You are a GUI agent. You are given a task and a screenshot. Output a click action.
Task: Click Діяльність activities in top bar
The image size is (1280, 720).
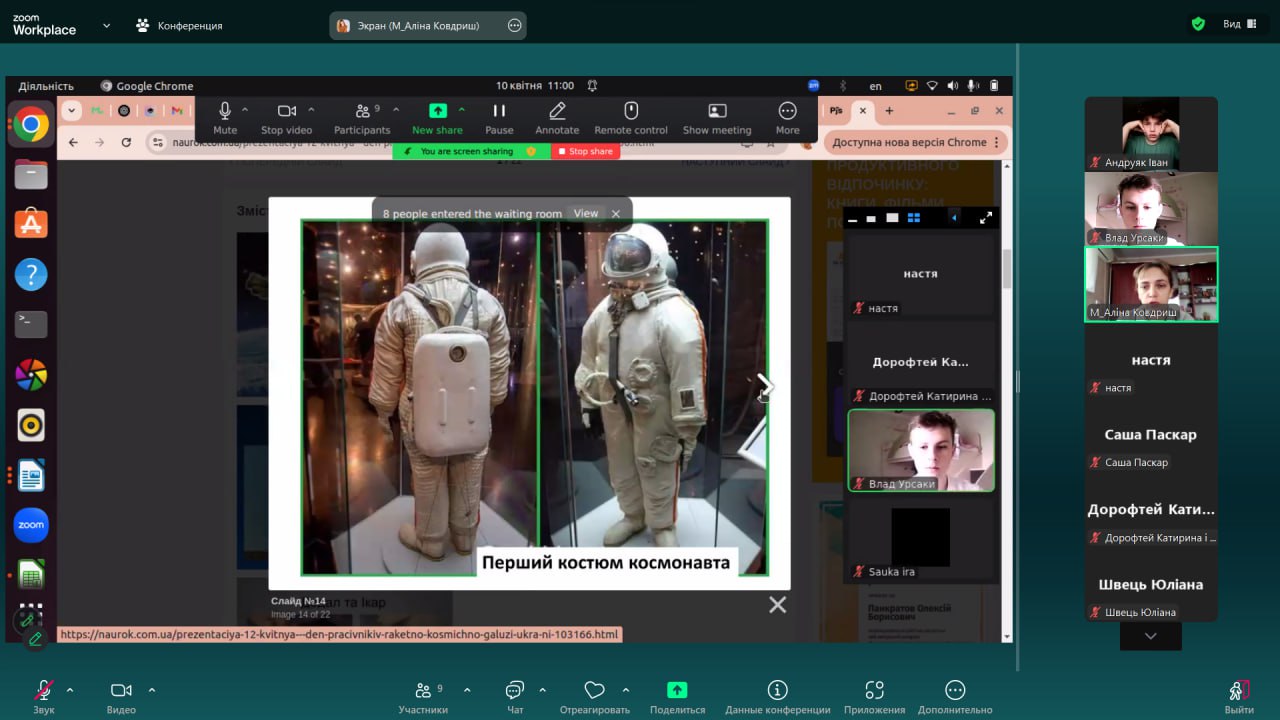[x=46, y=86]
